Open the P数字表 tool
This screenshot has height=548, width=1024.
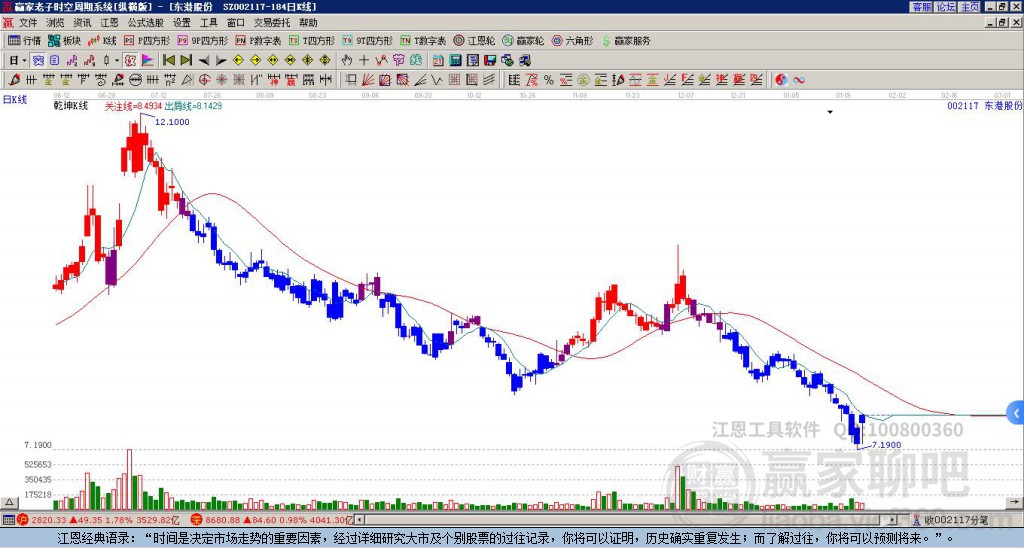coord(259,40)
